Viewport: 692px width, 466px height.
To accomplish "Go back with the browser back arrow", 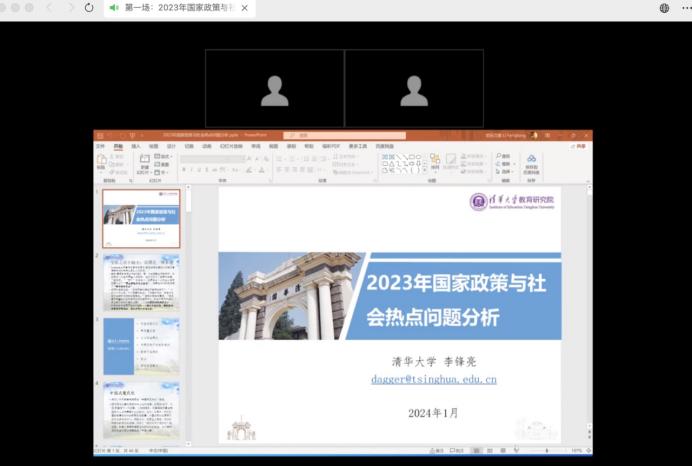I will [x=50, y=8].
